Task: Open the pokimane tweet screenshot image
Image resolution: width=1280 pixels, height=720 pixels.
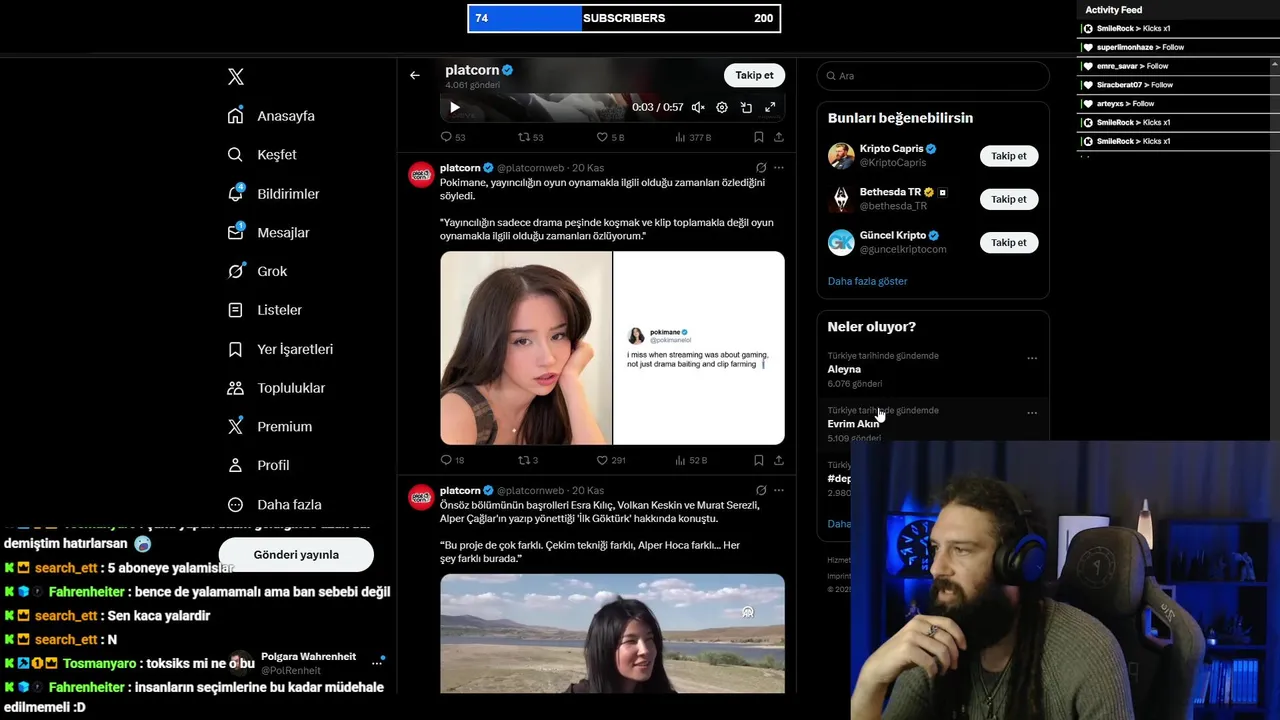Action: click(x=699, y=348)
